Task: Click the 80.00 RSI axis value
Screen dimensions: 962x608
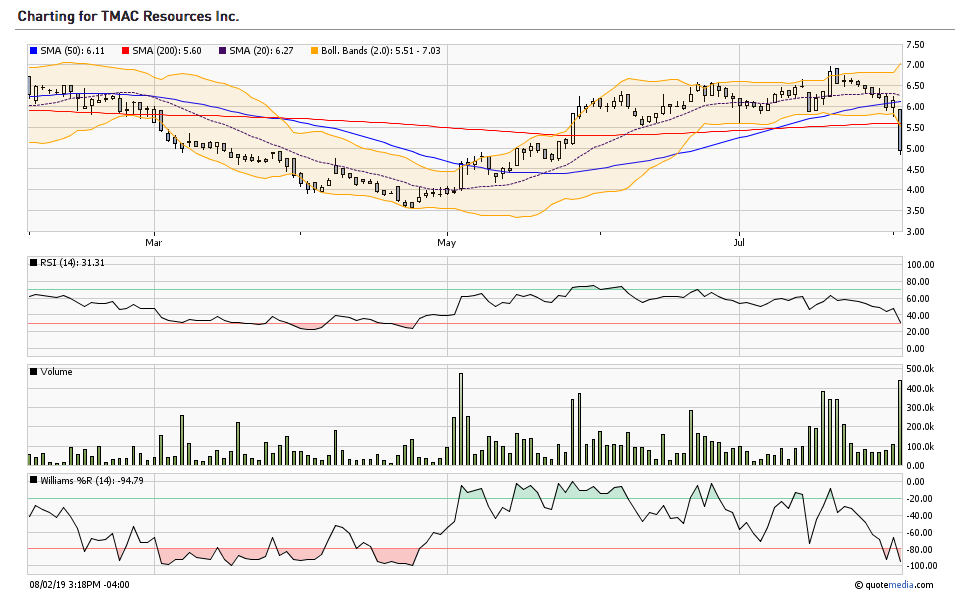Action: [x=917, y=282]
